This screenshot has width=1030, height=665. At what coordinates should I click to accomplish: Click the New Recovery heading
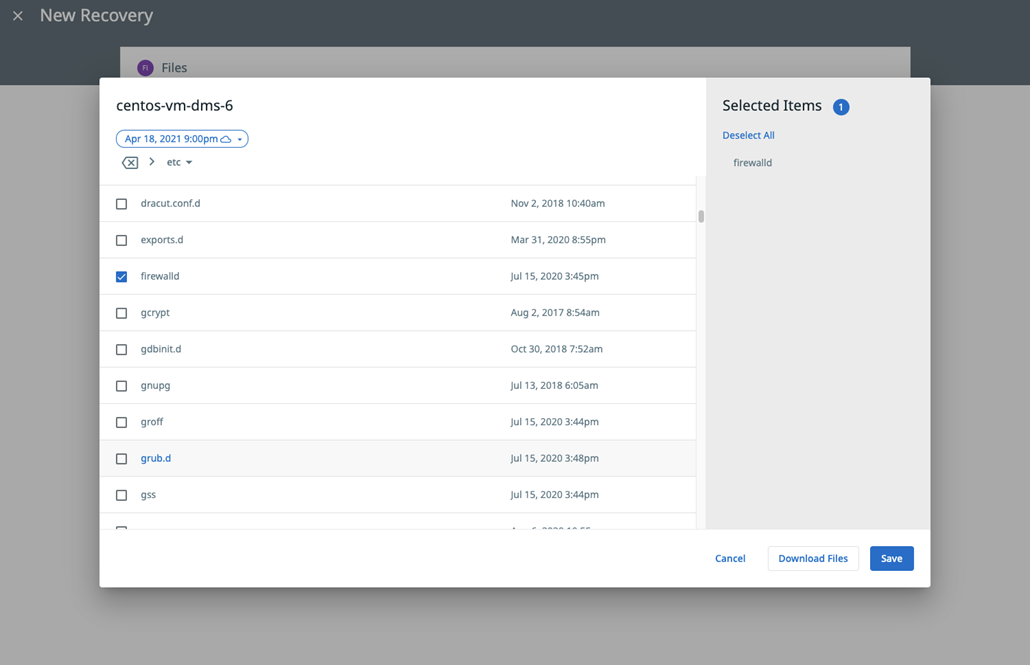[x=97, y=16]
